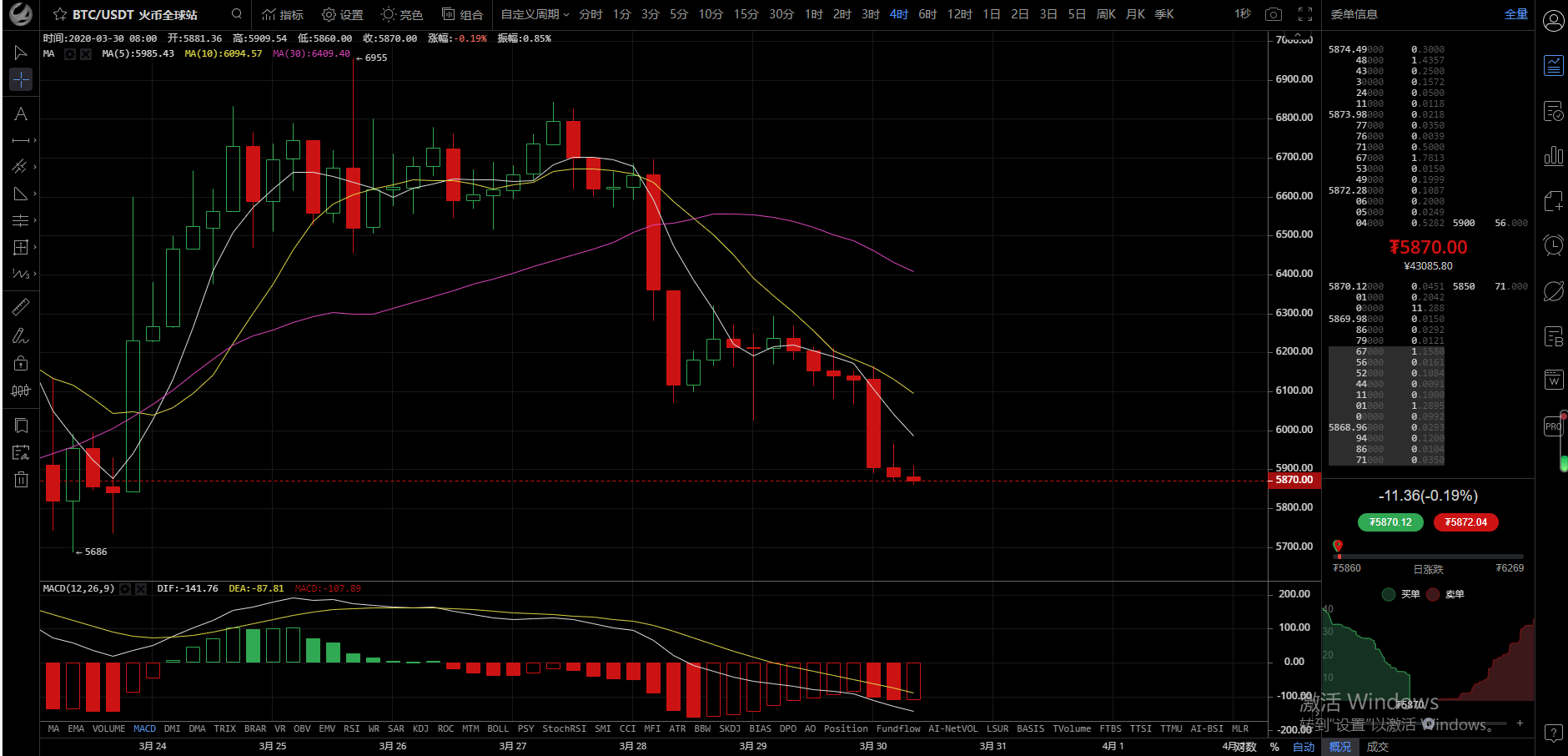This screenshot has height=756, width=1568.
Task: Enter fullscreen chart mode
Action: [1305, 14]
